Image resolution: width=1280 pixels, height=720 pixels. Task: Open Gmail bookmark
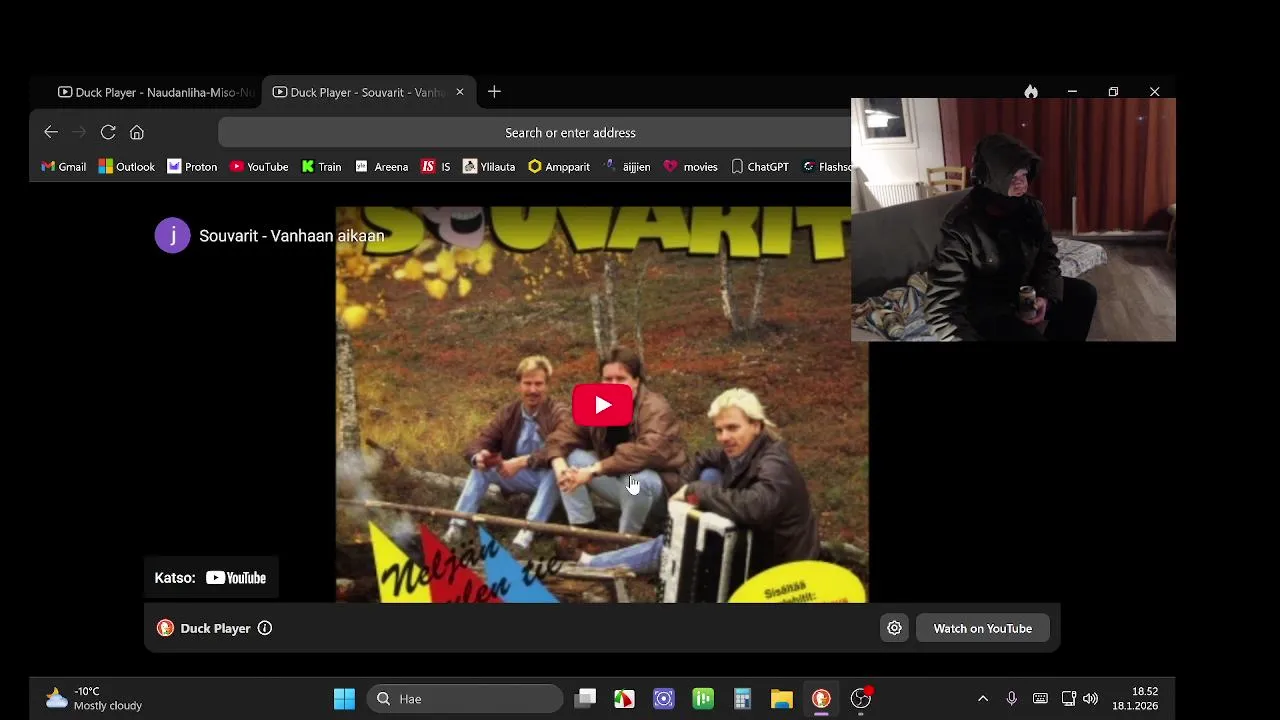tap(63, 167)
